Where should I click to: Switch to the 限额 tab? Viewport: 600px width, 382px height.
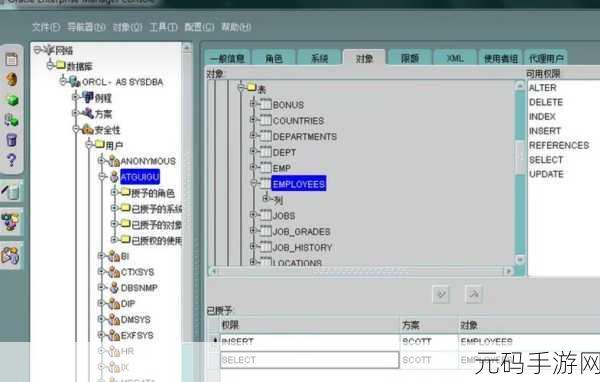(410, 58)
